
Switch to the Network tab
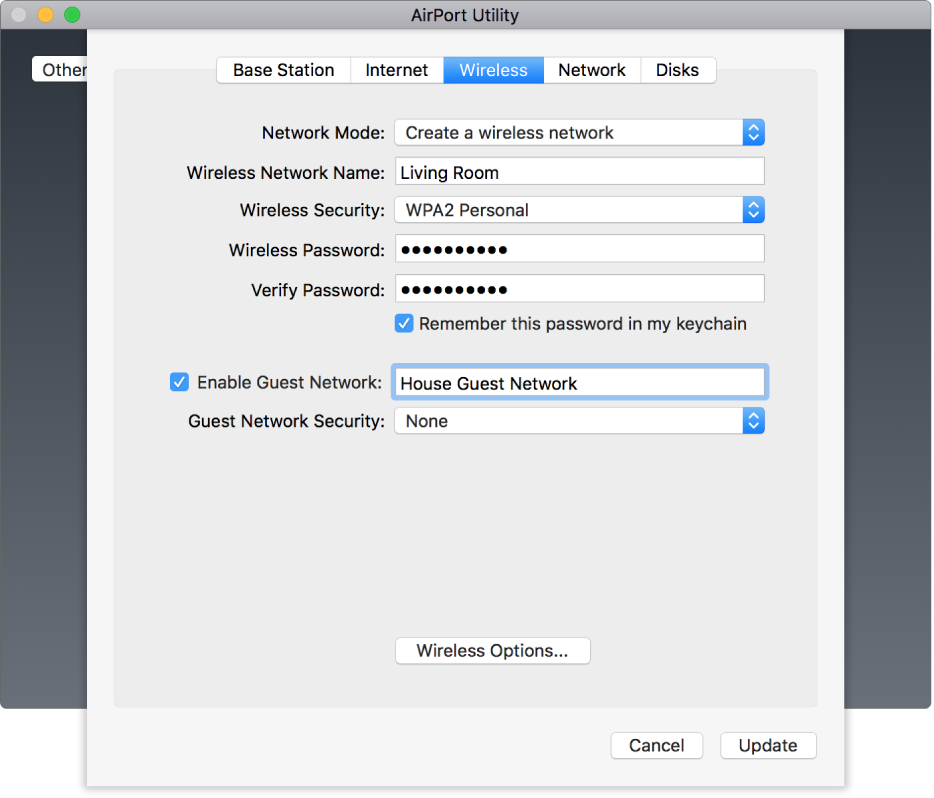[591, 70]
